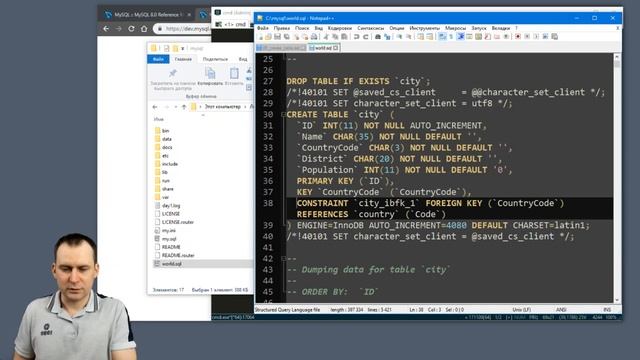Open the Опции menu in Notepad++

coord(397,28)
